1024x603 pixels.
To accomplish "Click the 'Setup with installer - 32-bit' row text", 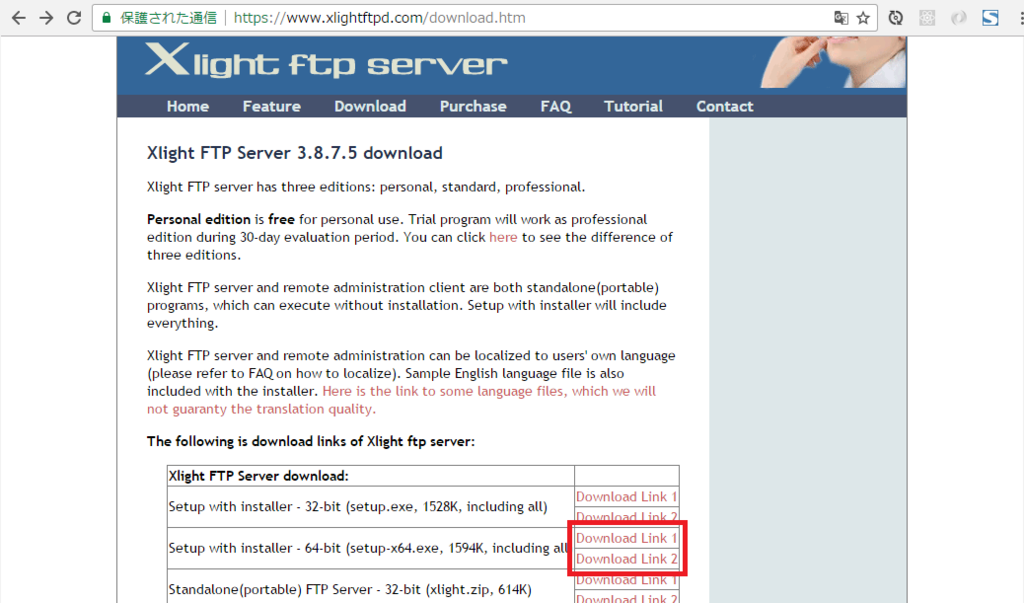I will [358, 507].
